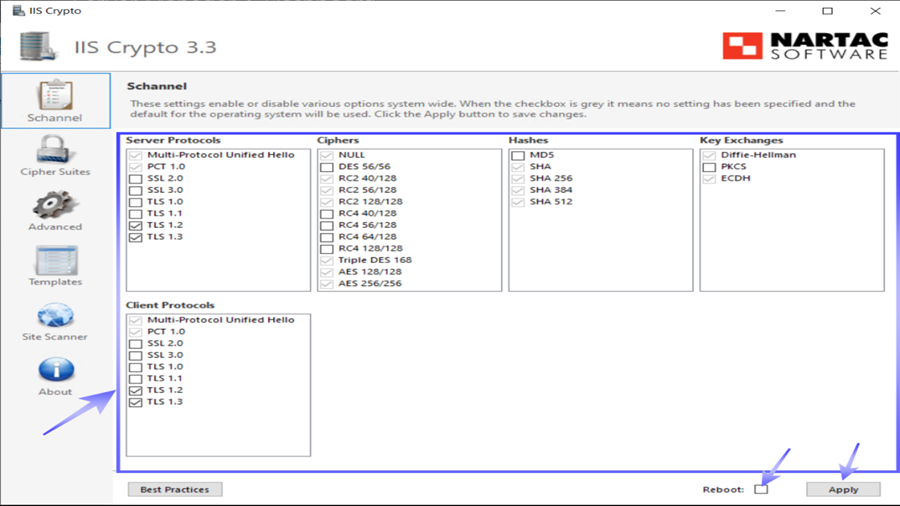Enable the RC4 40/128 cipher

(x=327, y=213)
